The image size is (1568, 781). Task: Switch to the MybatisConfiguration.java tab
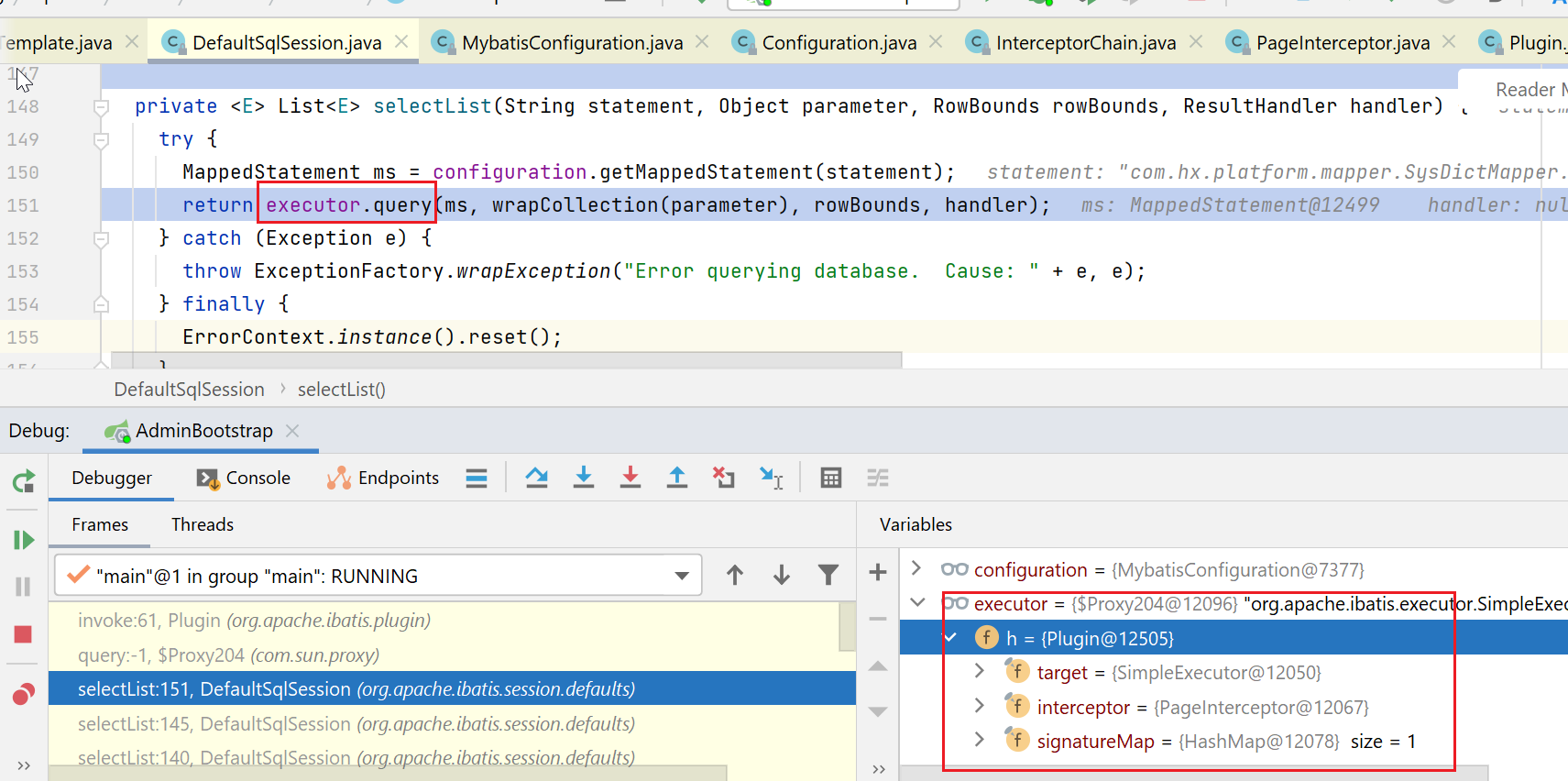coord(571,43)
